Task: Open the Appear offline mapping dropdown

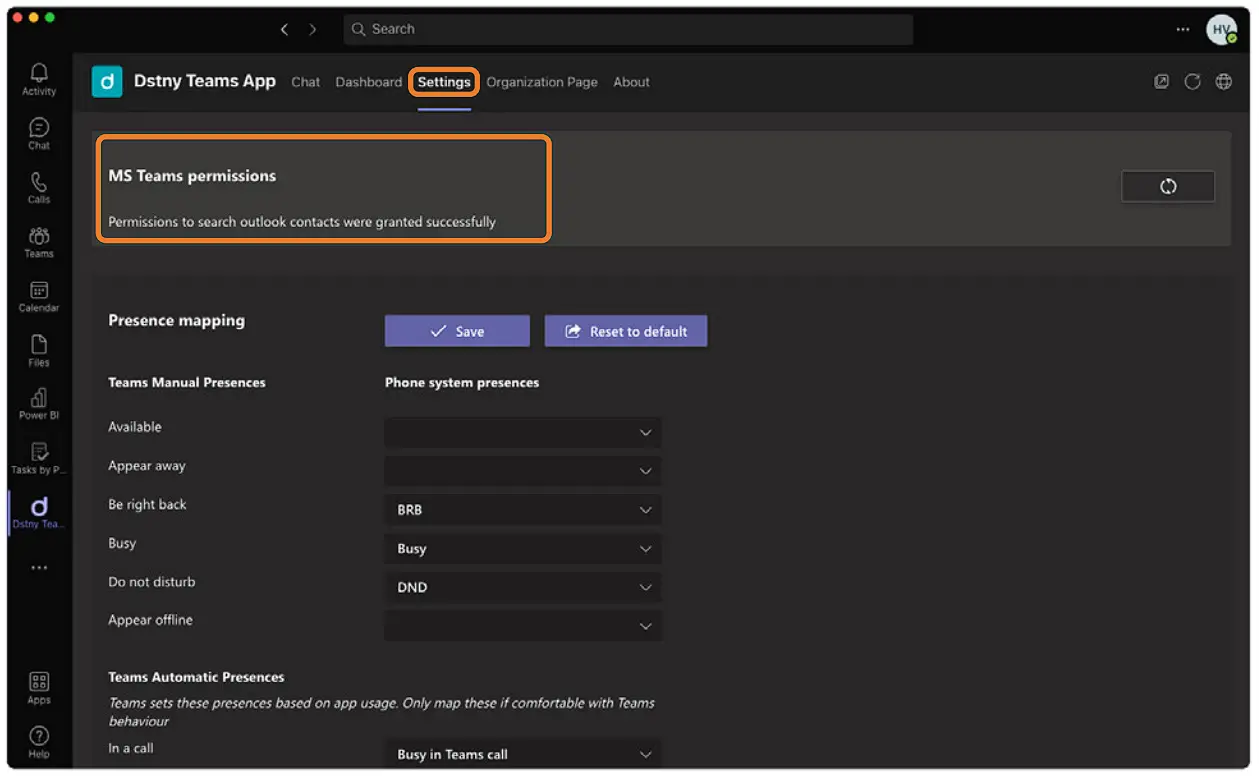Action: click(x=523, y=626)
